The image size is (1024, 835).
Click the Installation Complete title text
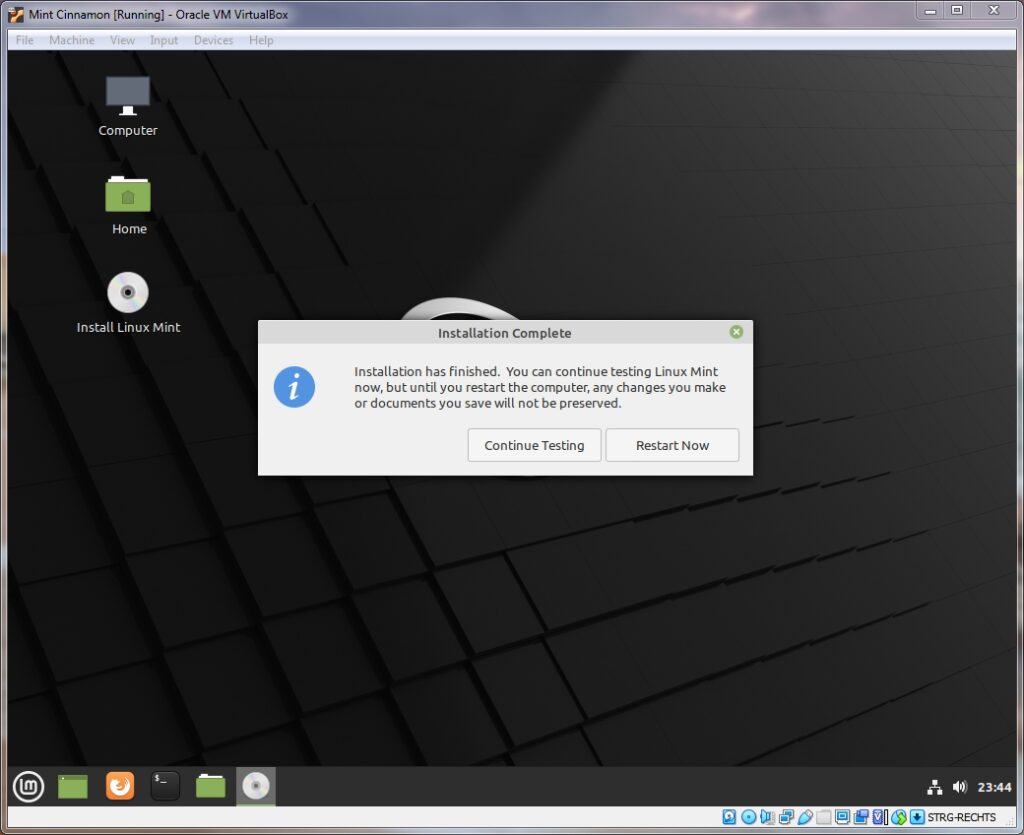(x=504, y=333)
